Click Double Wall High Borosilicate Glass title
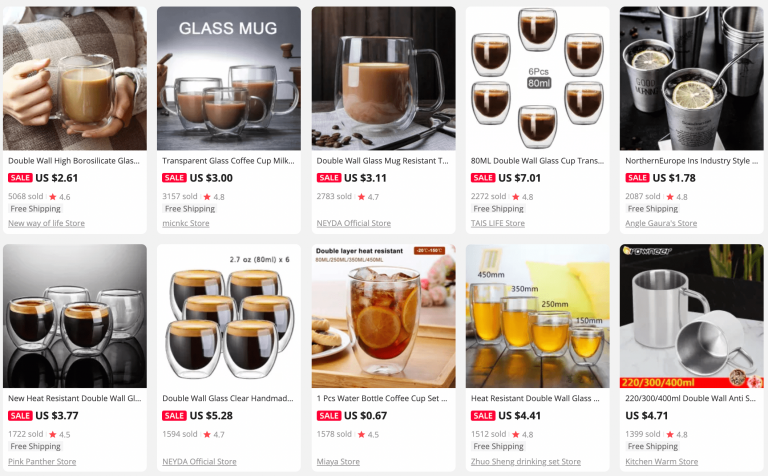 click(x=73, y=161)
